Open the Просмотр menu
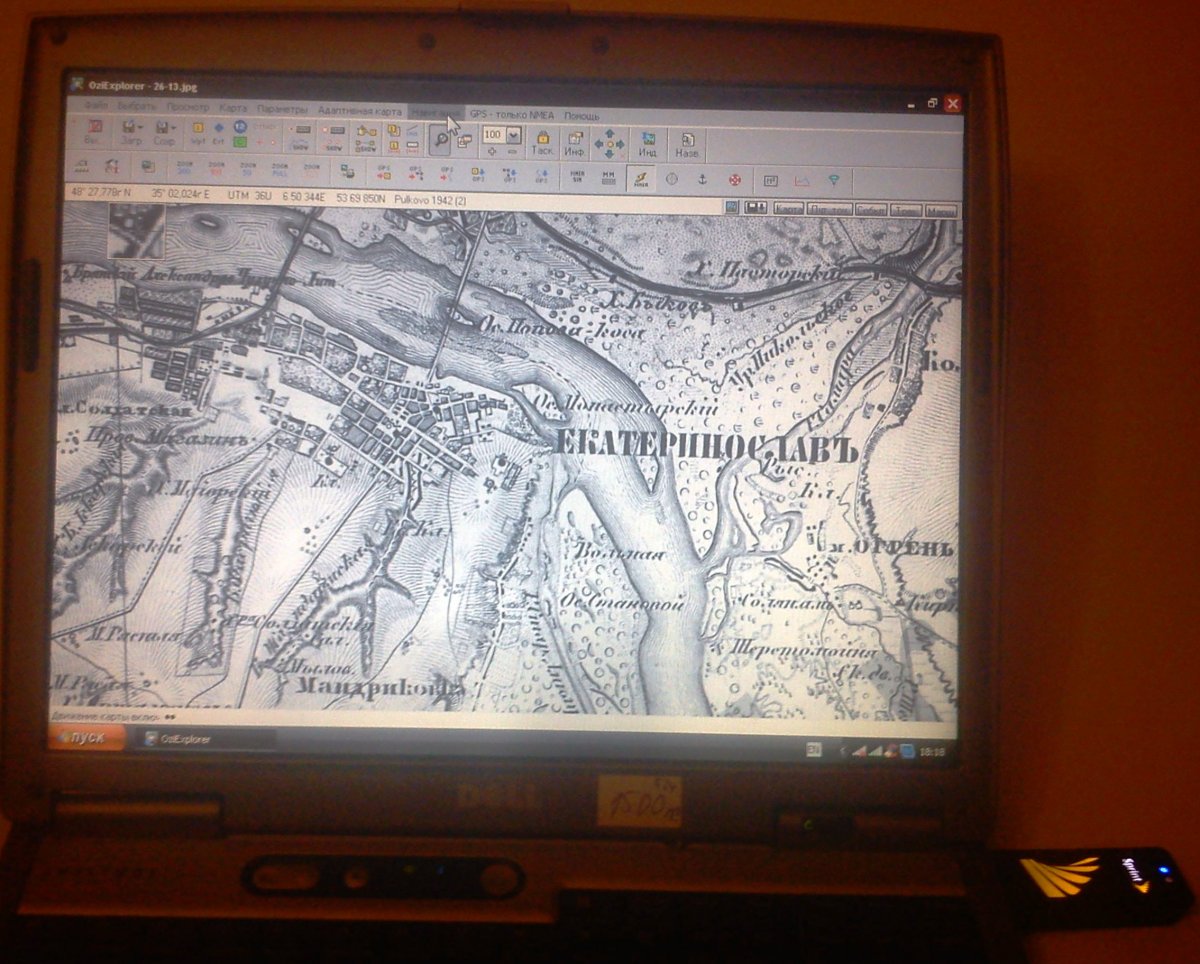The image size is (1200, 964). click(x=188, y=106)
